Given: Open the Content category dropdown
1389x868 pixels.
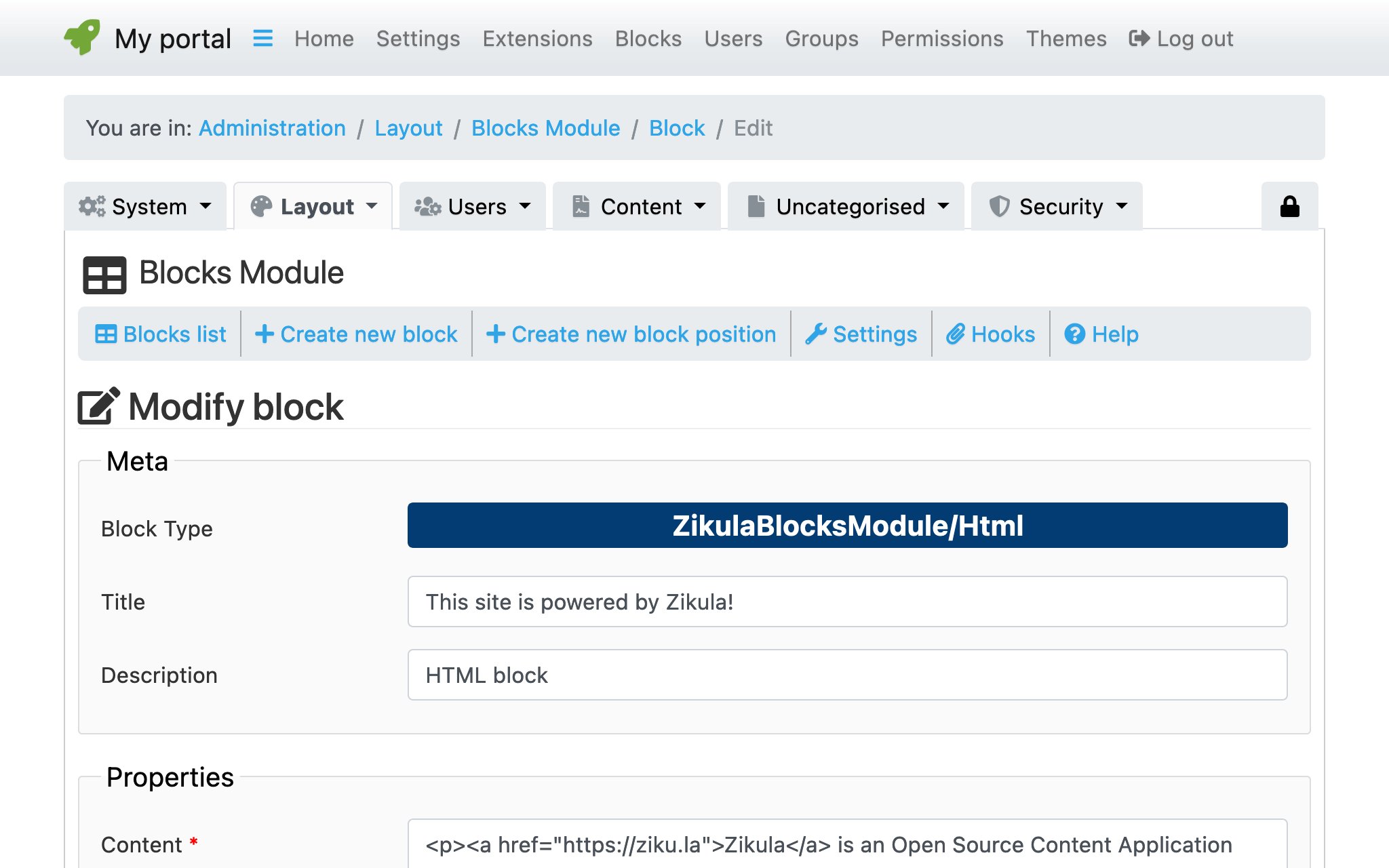Looking at the screenshot, I should tap(637, 206).
